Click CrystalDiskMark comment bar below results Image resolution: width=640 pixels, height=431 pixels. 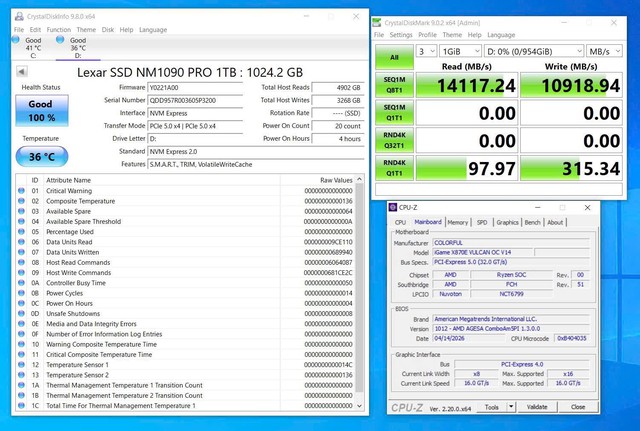pos(499,189)
